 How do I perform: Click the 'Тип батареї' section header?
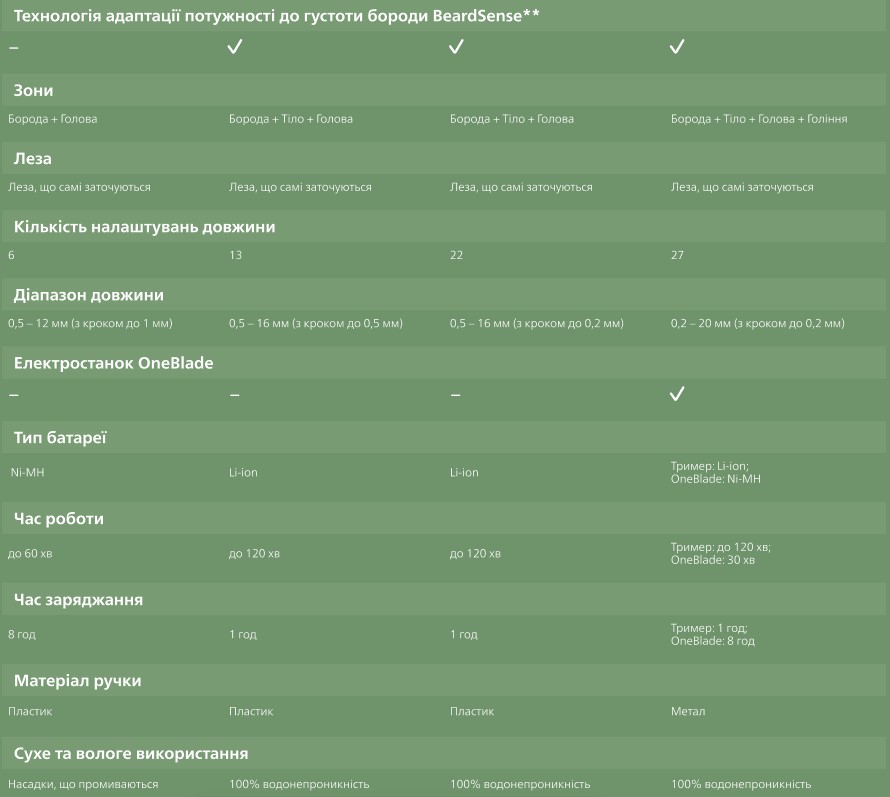pyautogui.click(x=60, y=438)
